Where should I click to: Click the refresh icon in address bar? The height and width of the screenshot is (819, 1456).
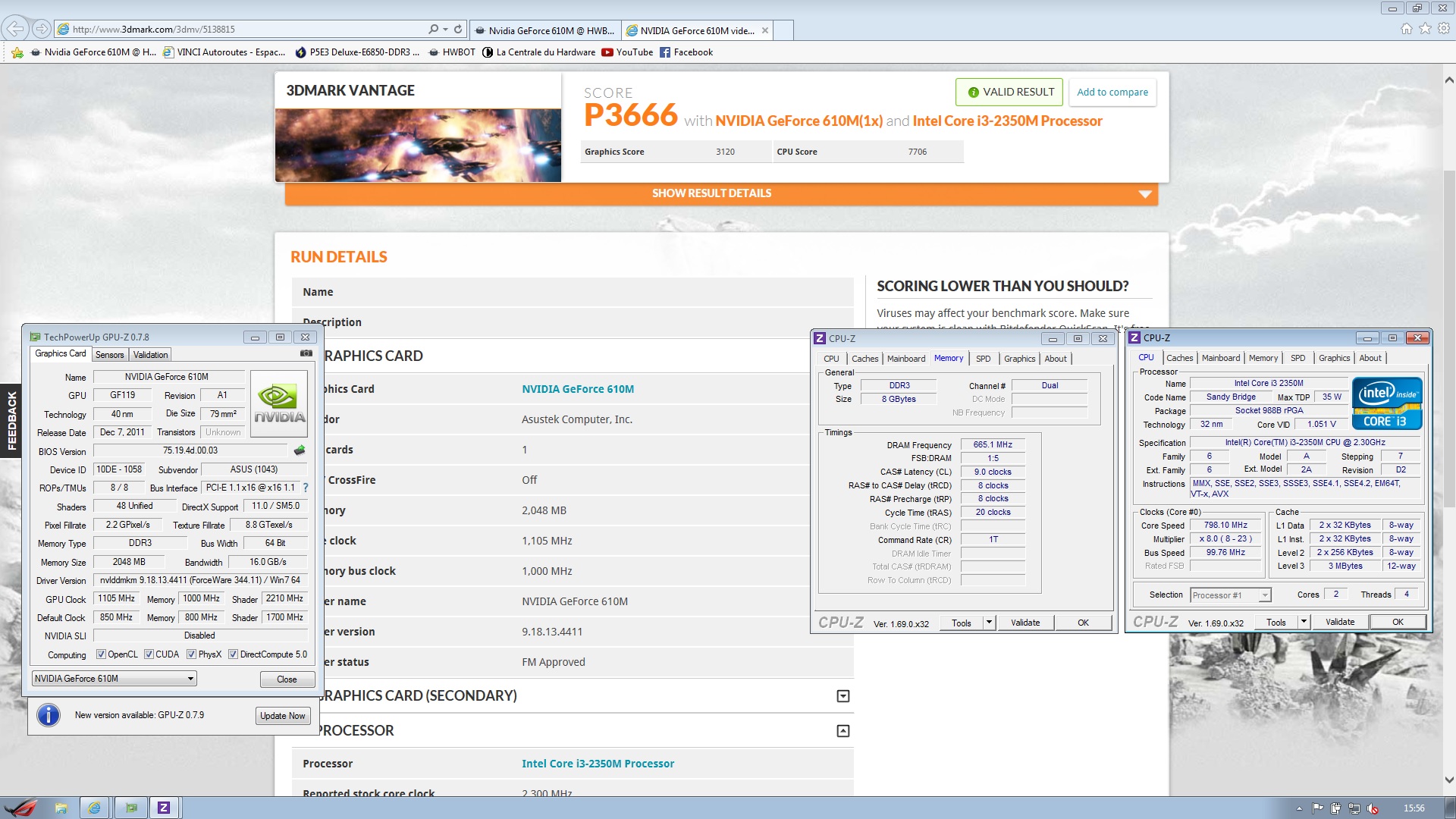[x=458, y=29]
